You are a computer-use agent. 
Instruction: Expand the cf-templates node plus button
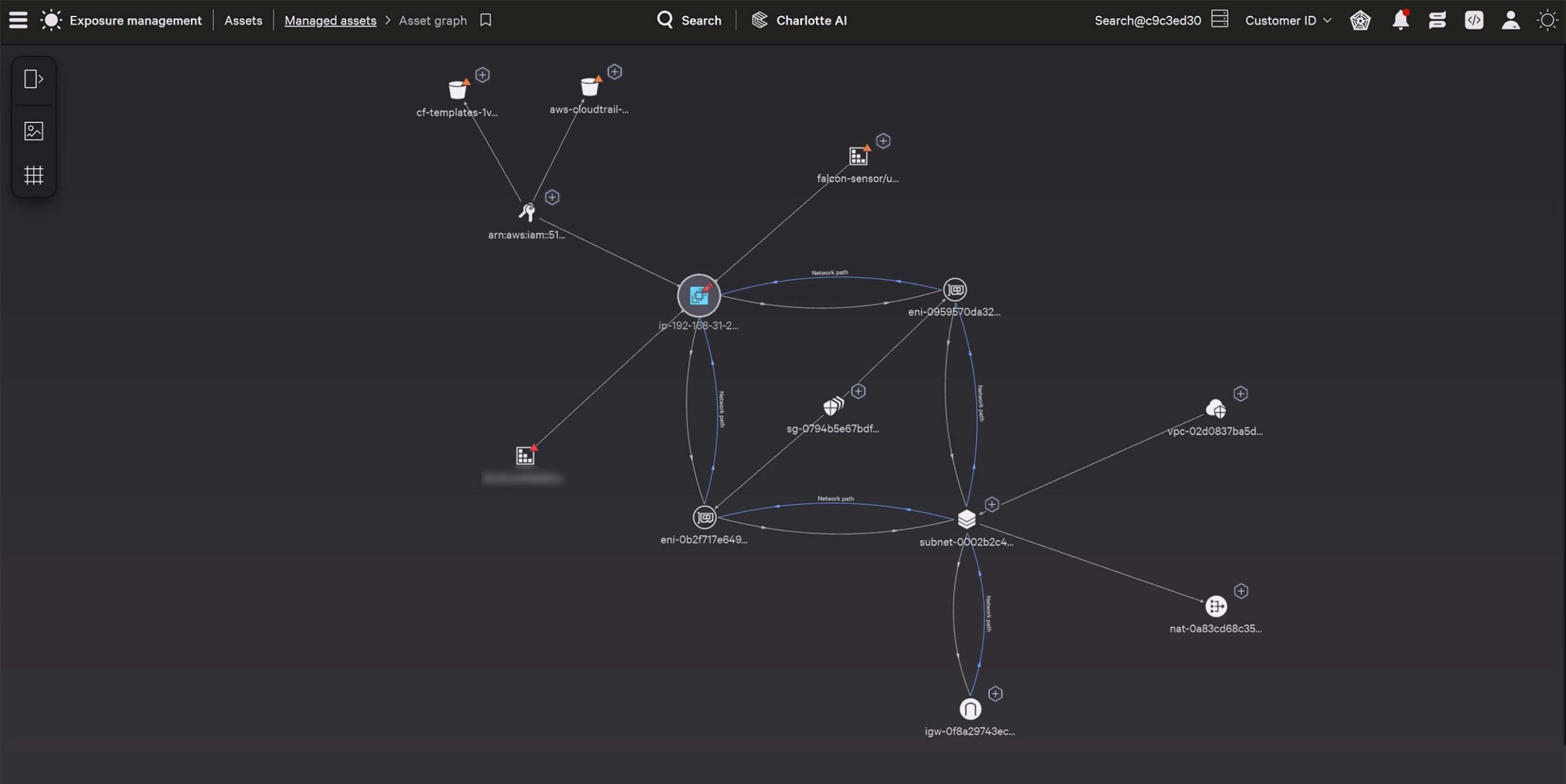[483, 75]
